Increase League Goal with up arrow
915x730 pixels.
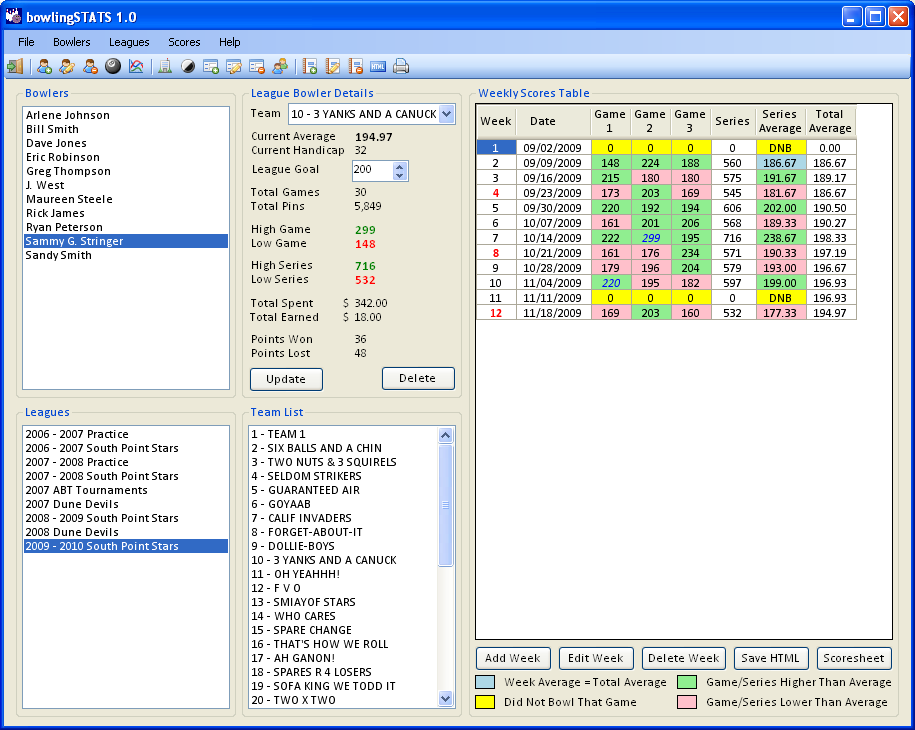400,166
